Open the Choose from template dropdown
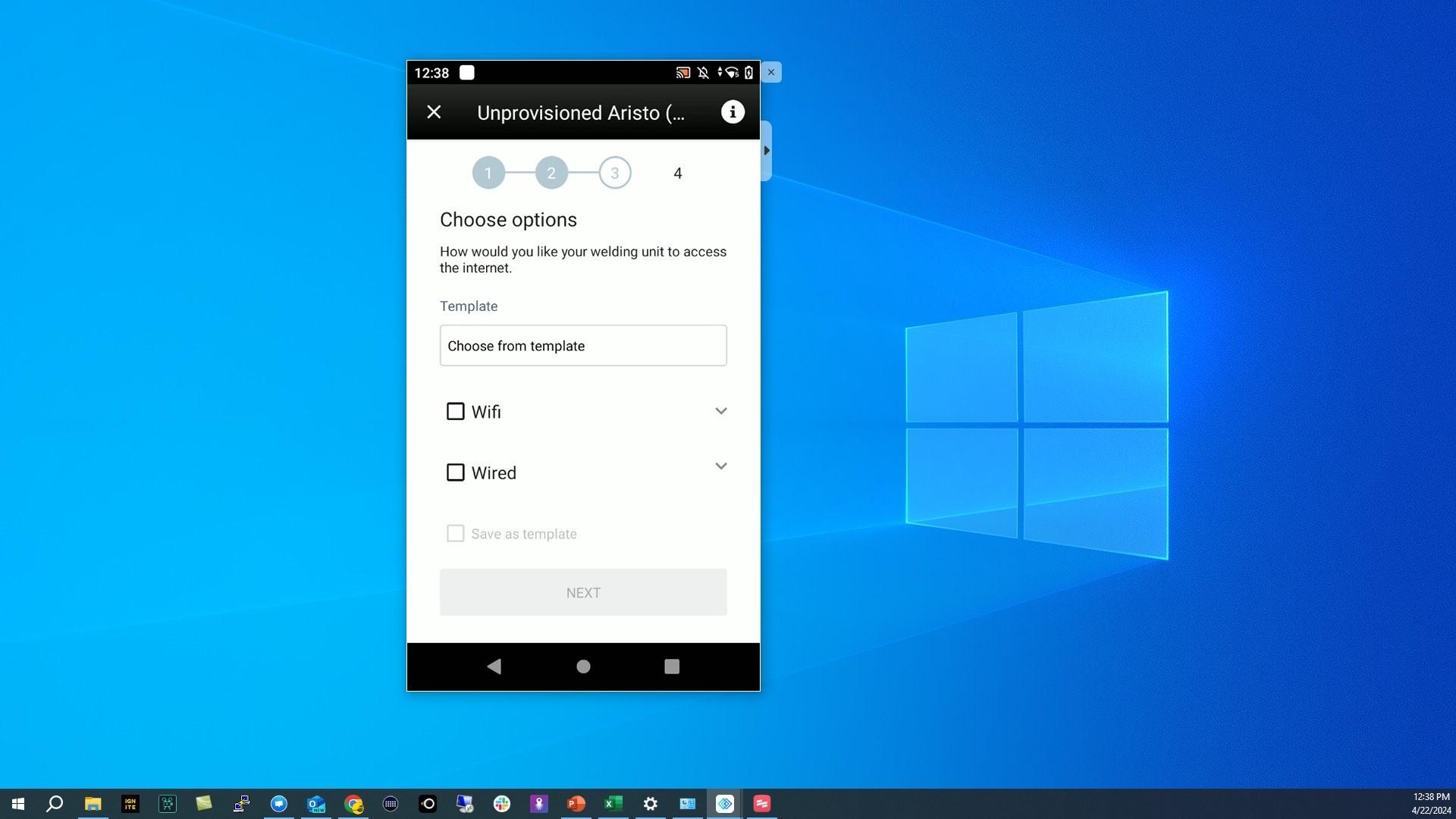The width and height of the screenshot is (1456, 819). (583, 346)
